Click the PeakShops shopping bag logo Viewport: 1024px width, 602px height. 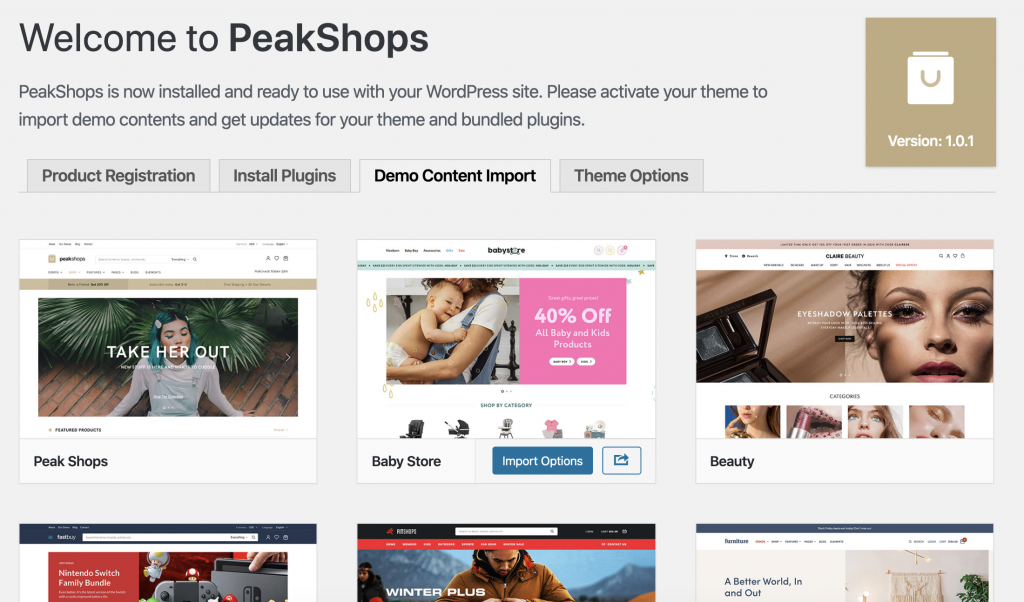930,78
